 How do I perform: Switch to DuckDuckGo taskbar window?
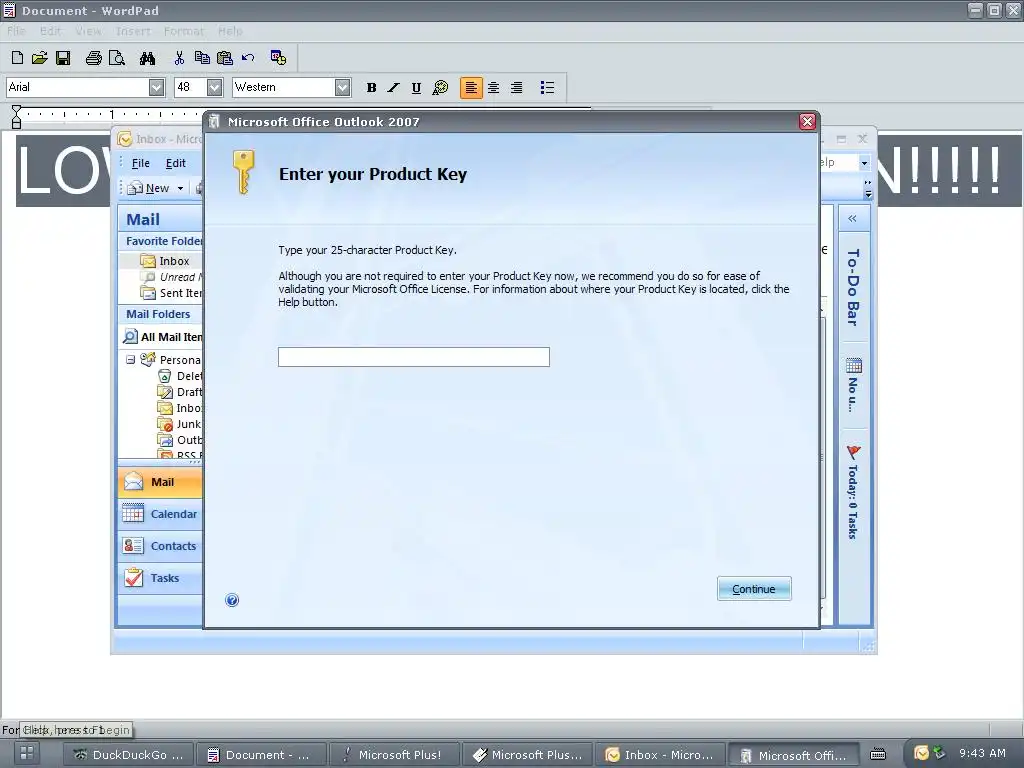[x=129, y=755]
